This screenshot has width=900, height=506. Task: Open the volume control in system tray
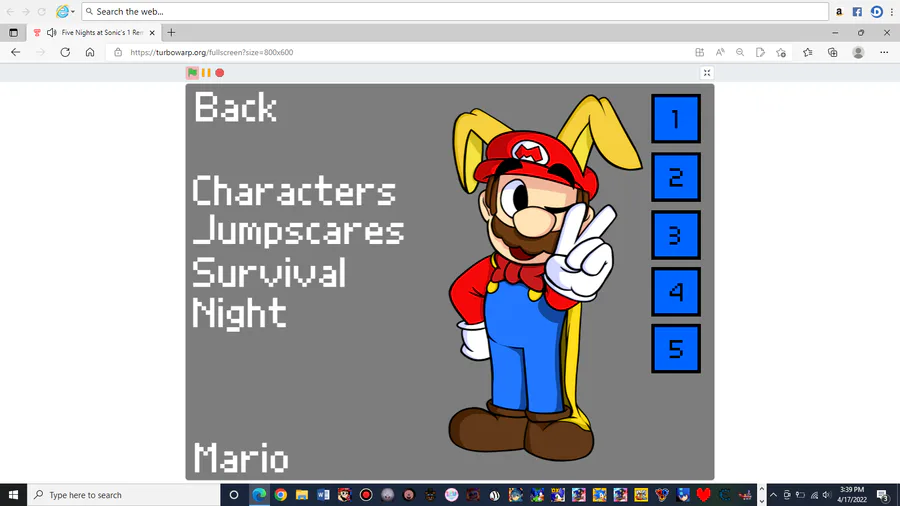click(x=827, y=495)
